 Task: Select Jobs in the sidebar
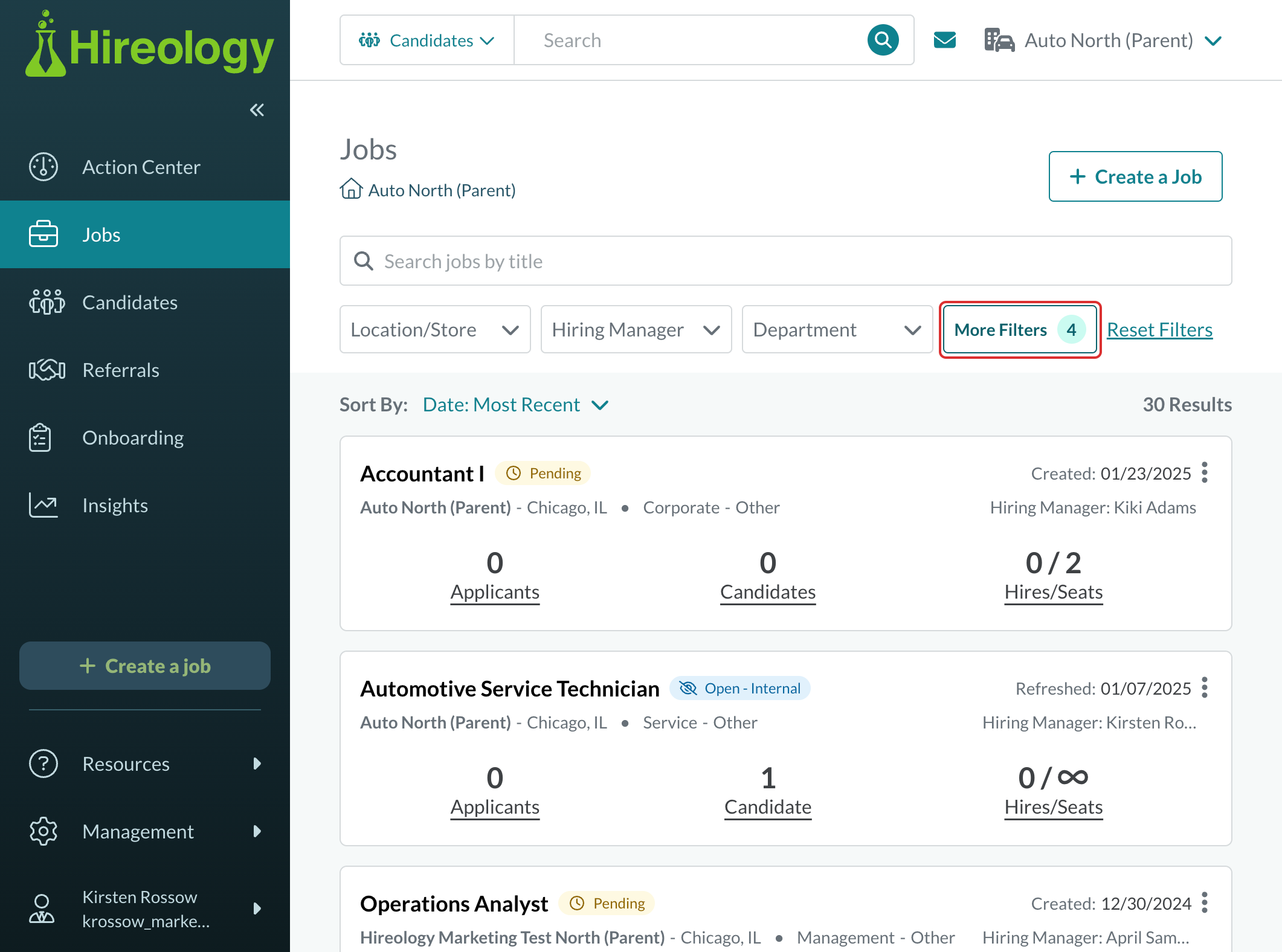coord(145,234)
